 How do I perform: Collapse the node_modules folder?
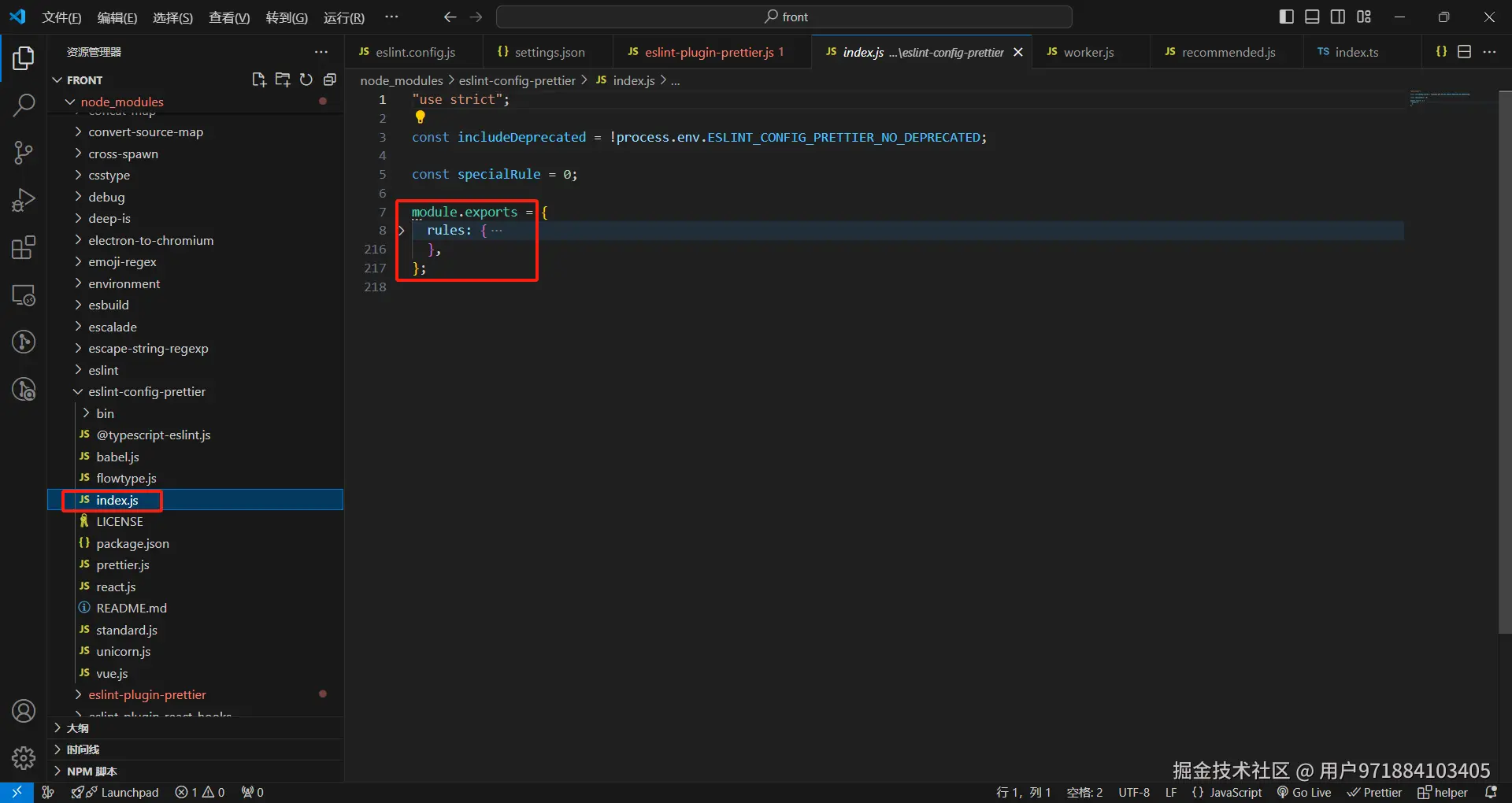pos(70,102)
